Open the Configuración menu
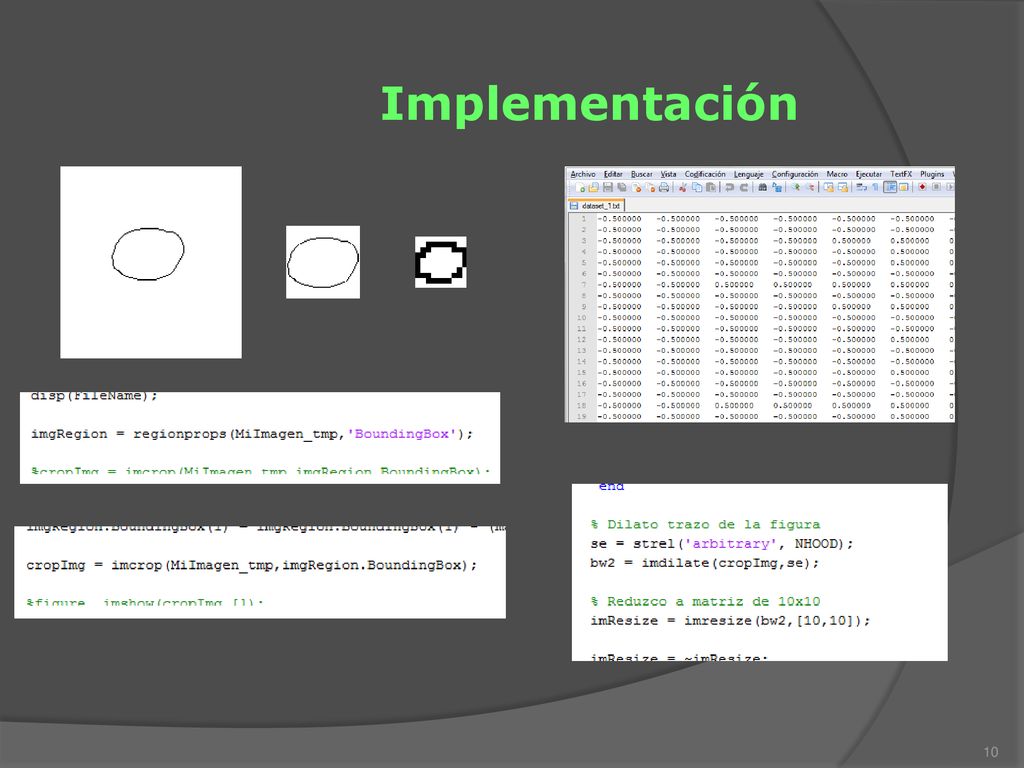 pyautogui.click(x=795, y=174)
